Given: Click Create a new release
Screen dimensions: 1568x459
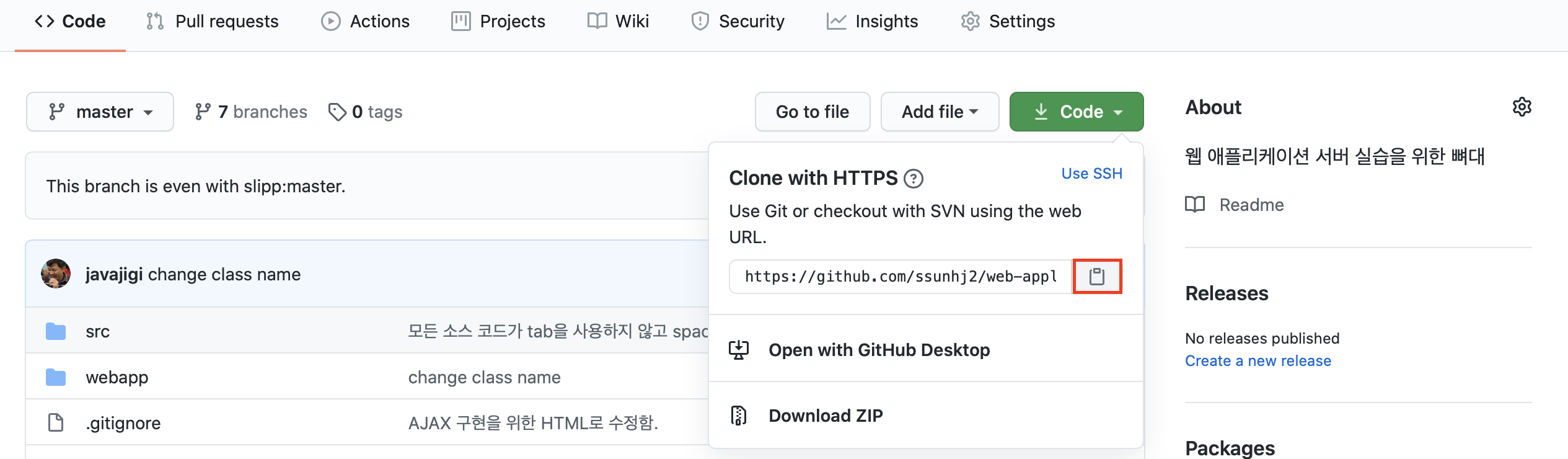Looking at the screenshot, I should point(1257,361).
